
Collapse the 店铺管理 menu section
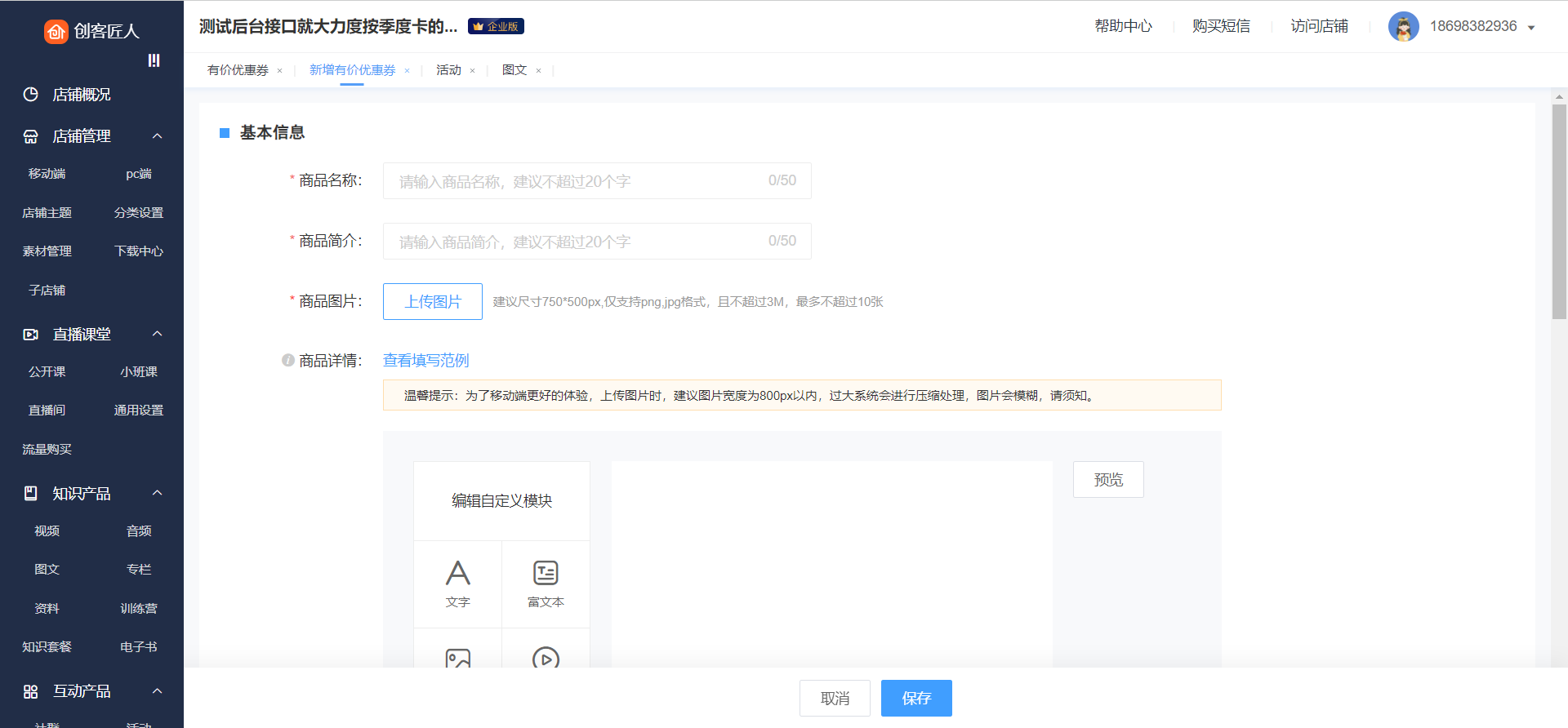click(158, 136)
